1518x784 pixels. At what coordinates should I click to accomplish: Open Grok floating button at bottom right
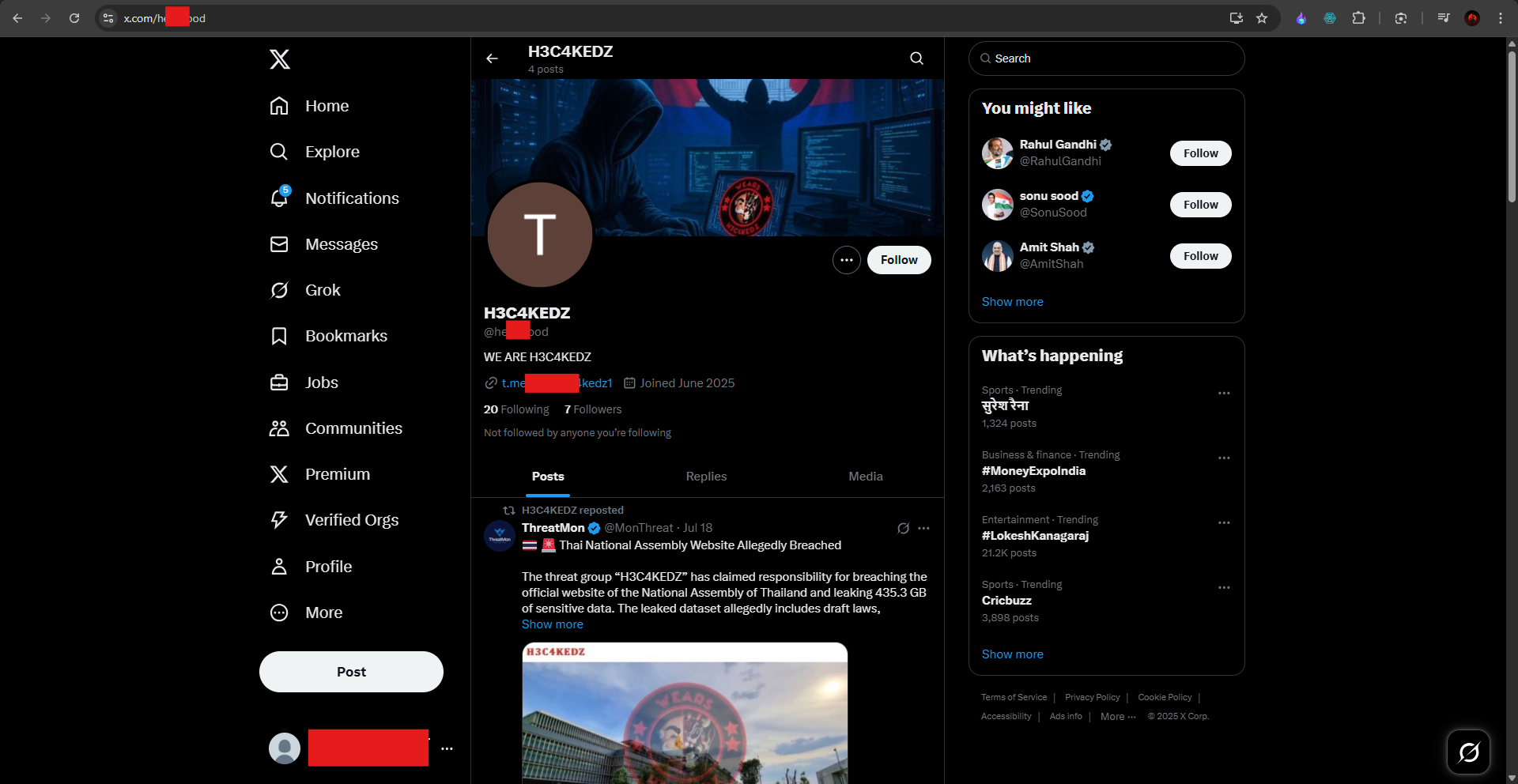tap(1468, 752)
